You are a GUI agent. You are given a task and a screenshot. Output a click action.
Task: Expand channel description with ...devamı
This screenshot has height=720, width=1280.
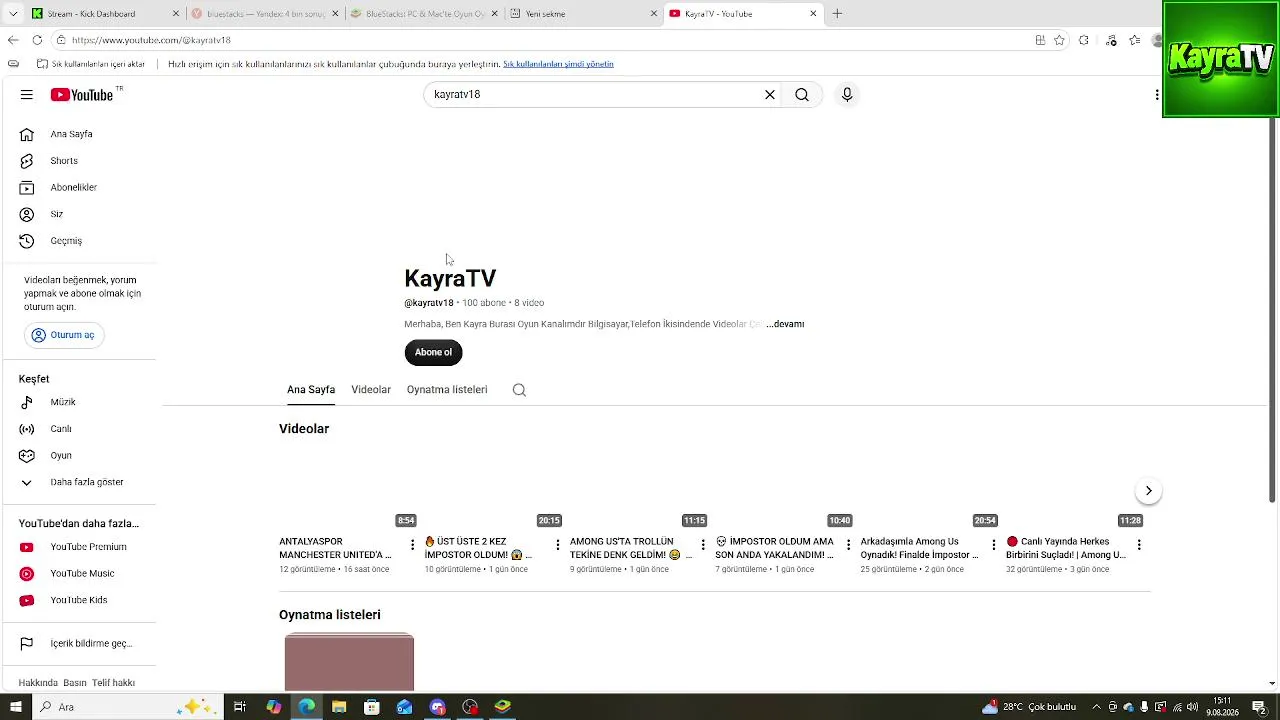point(785,324)
